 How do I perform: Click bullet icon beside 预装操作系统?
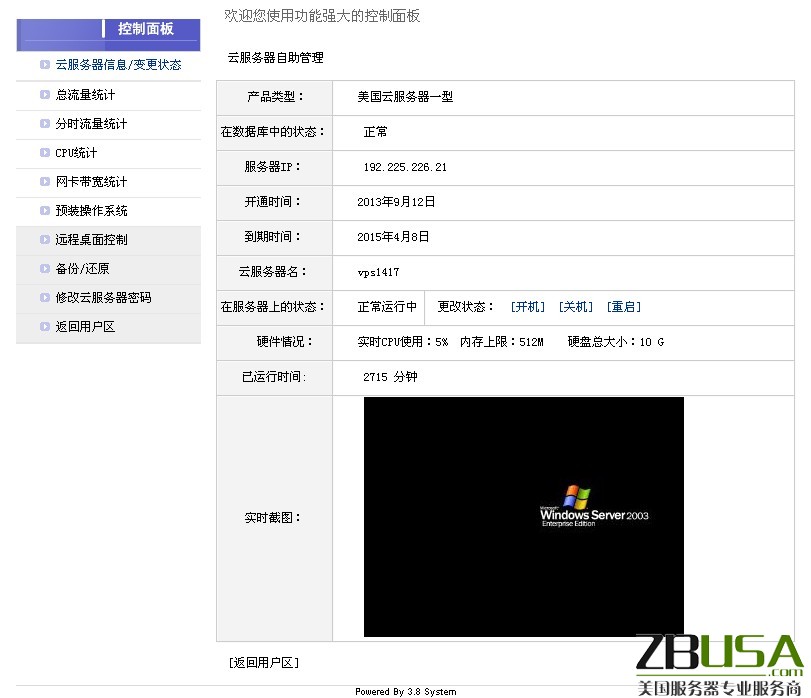point(45,210)
